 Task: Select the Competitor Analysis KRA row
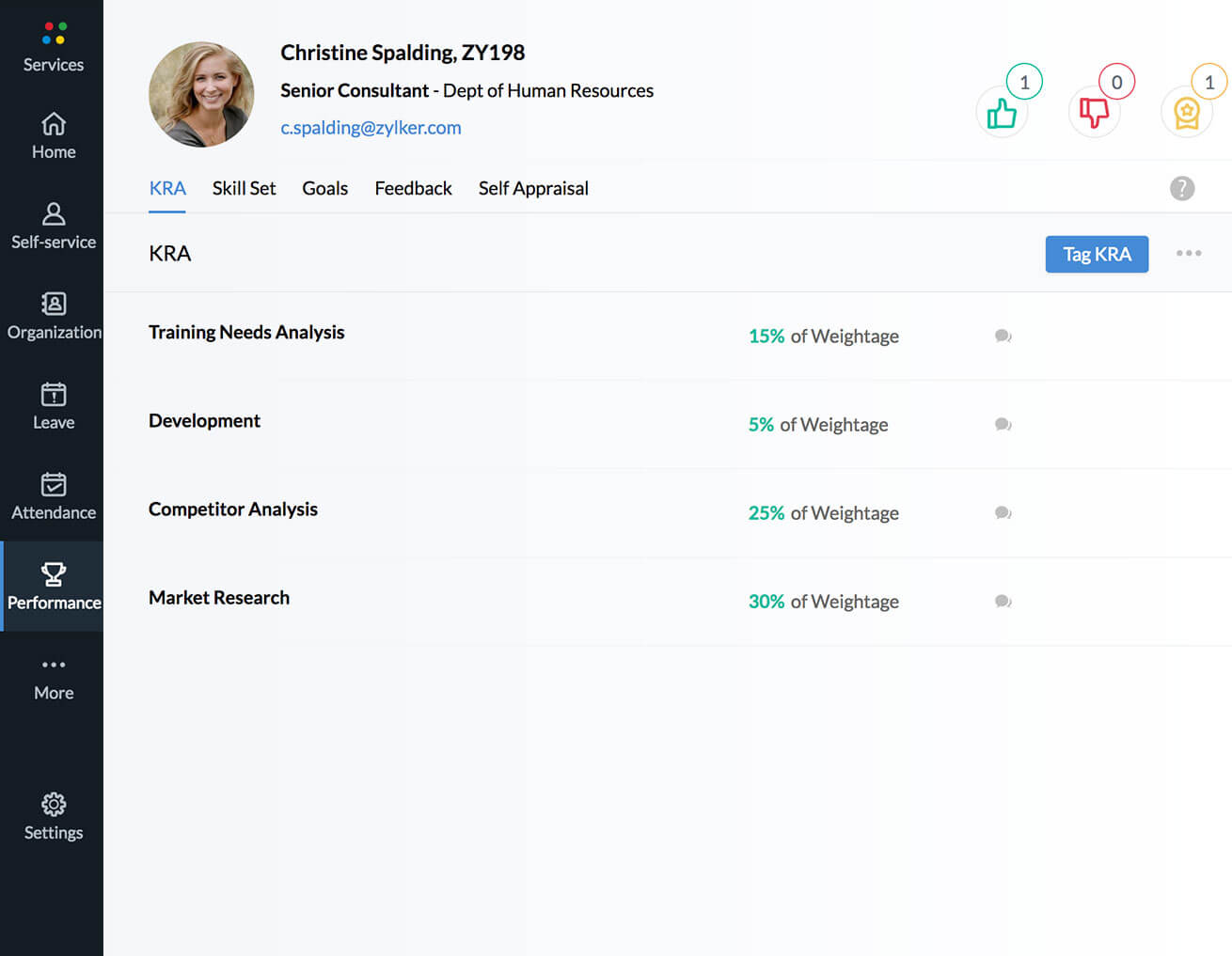click(233, 509)
